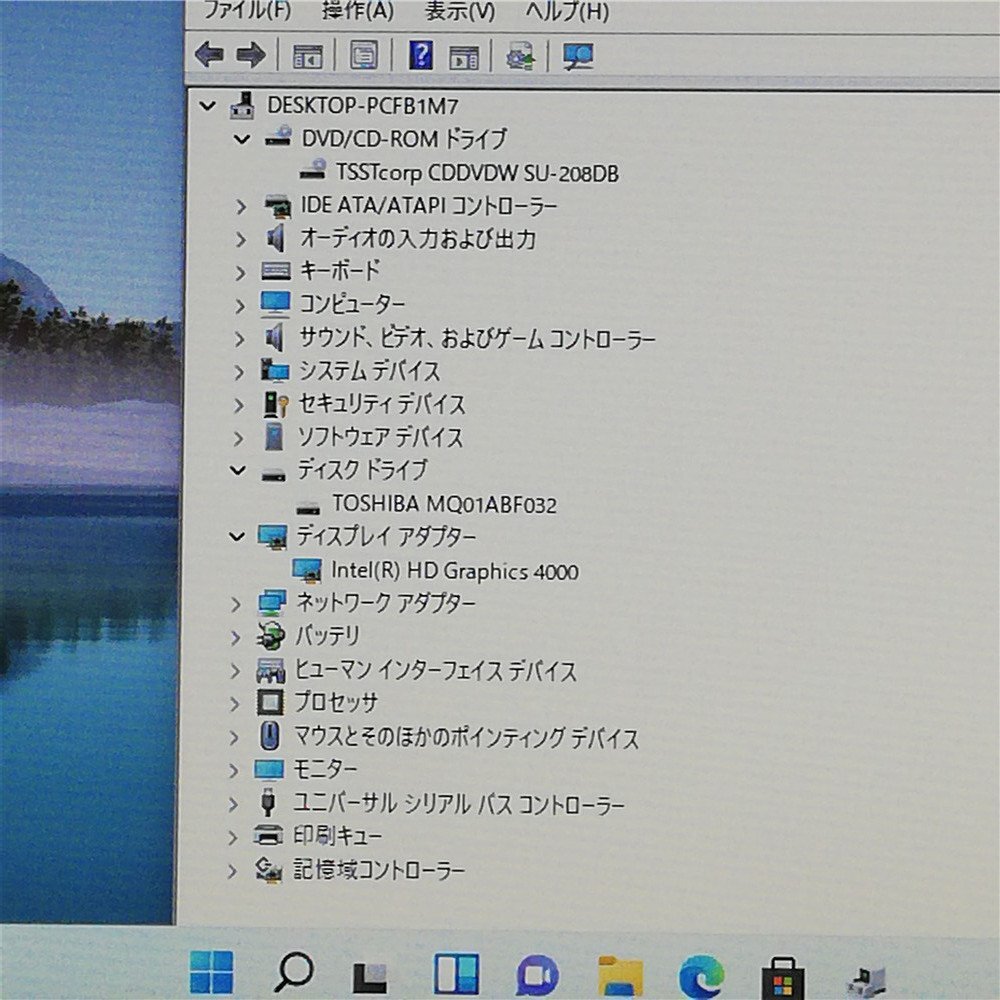Expand the プロセッサ category arrow
This screenshot has width=1000, height=1000.
click(235, 703)
